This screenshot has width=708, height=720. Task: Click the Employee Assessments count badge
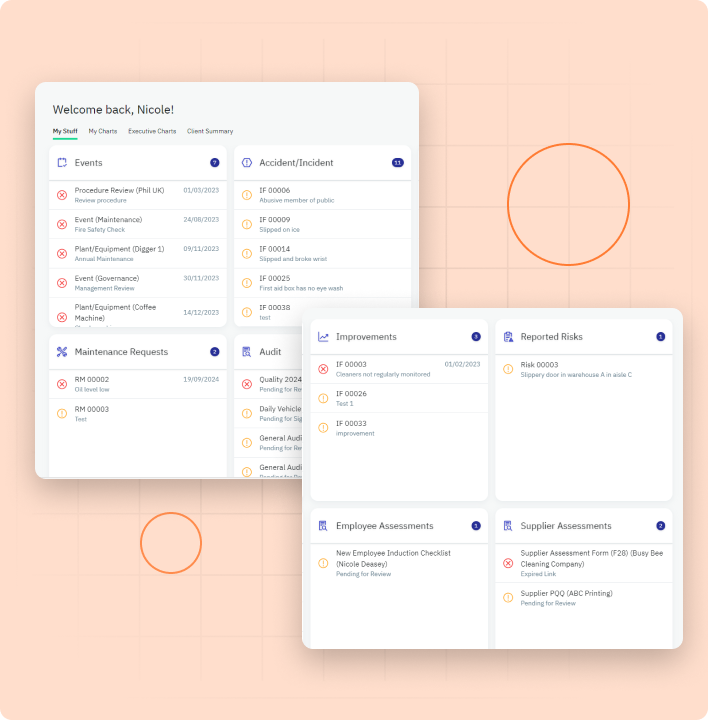point(476,526)
